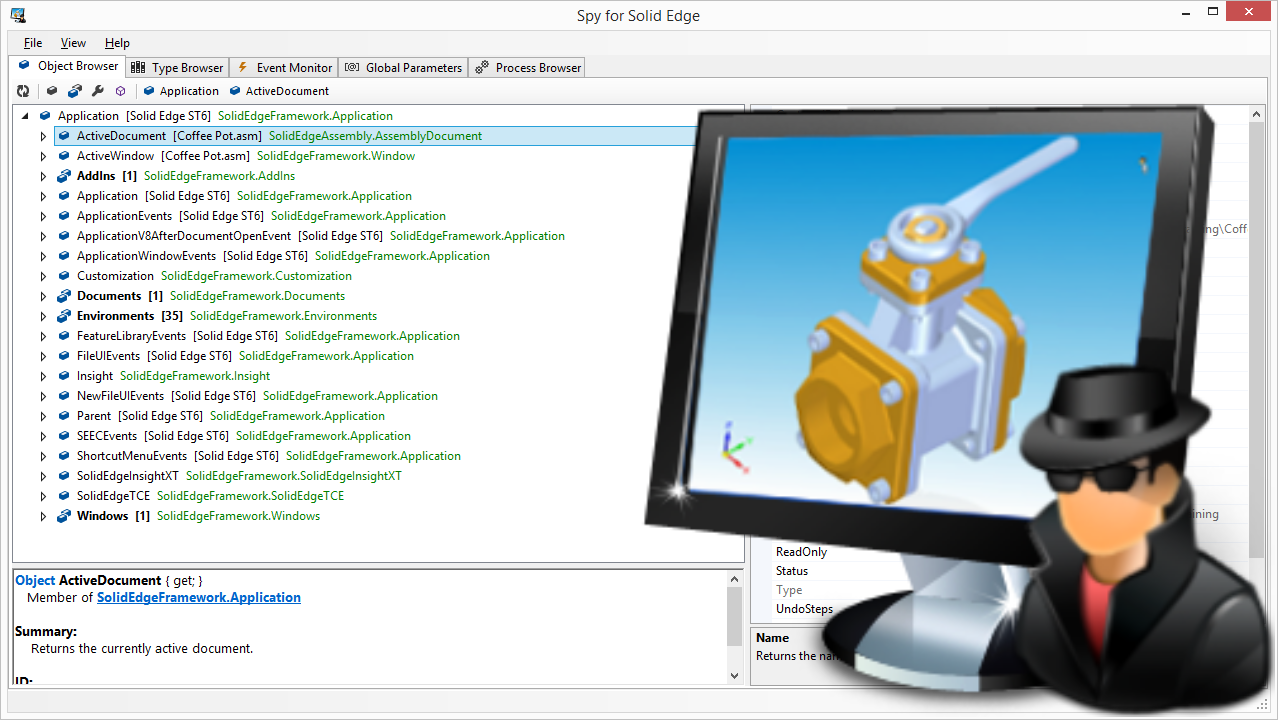Viewport: 1280px width, 720px height.
Task: Click the cube icon beside SEECEvents
Action: (x=64, y=436)
